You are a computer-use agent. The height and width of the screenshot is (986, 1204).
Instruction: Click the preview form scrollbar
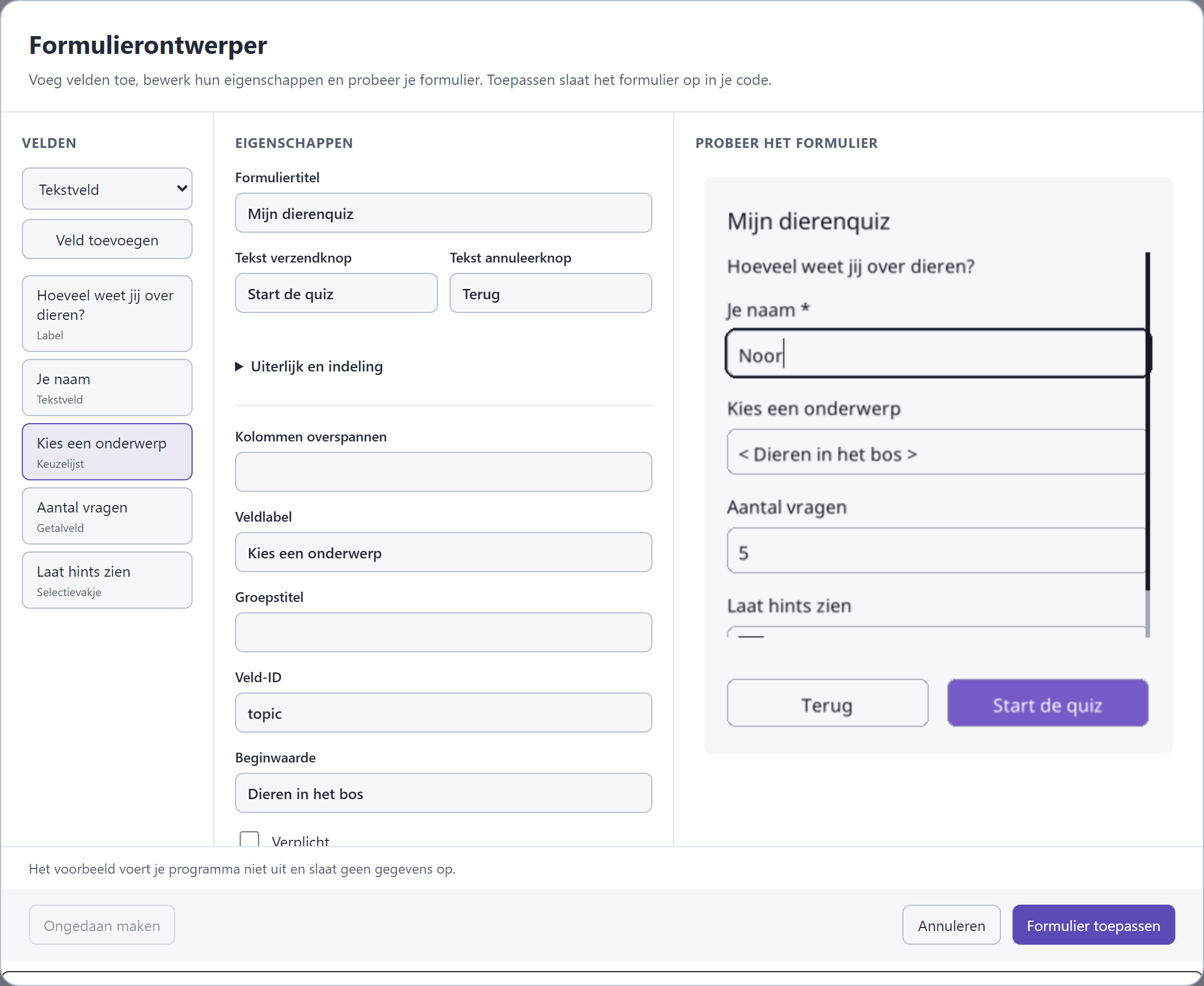(1148, 444)
